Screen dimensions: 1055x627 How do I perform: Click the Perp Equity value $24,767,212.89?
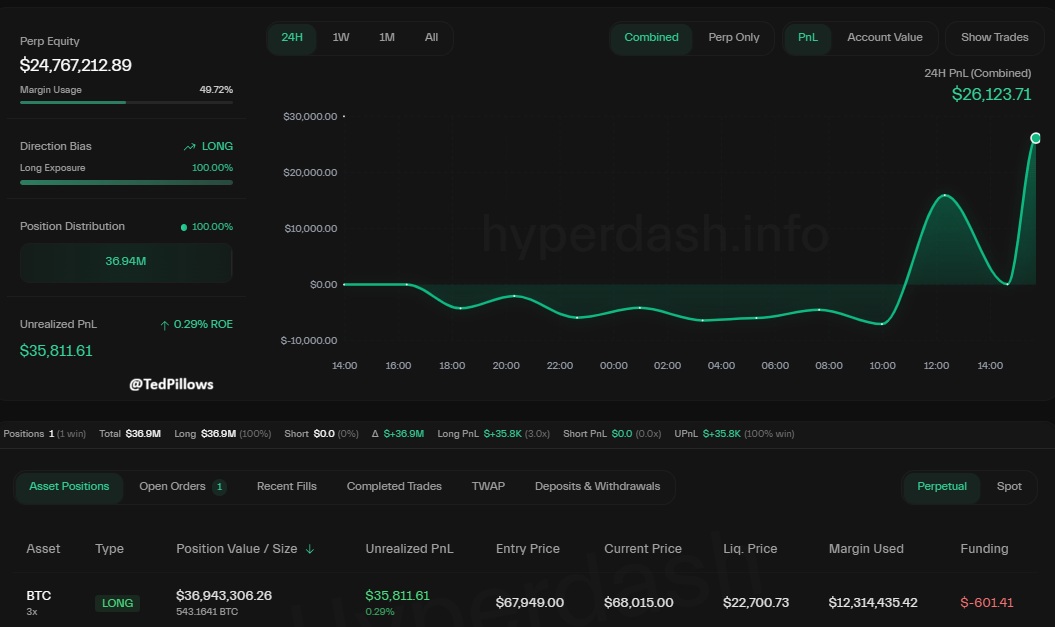75,65
